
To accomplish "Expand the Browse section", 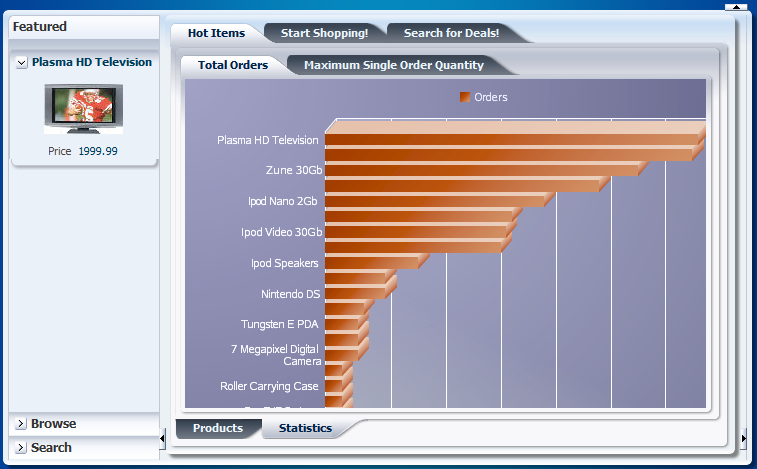I will [x=20, y=424].
